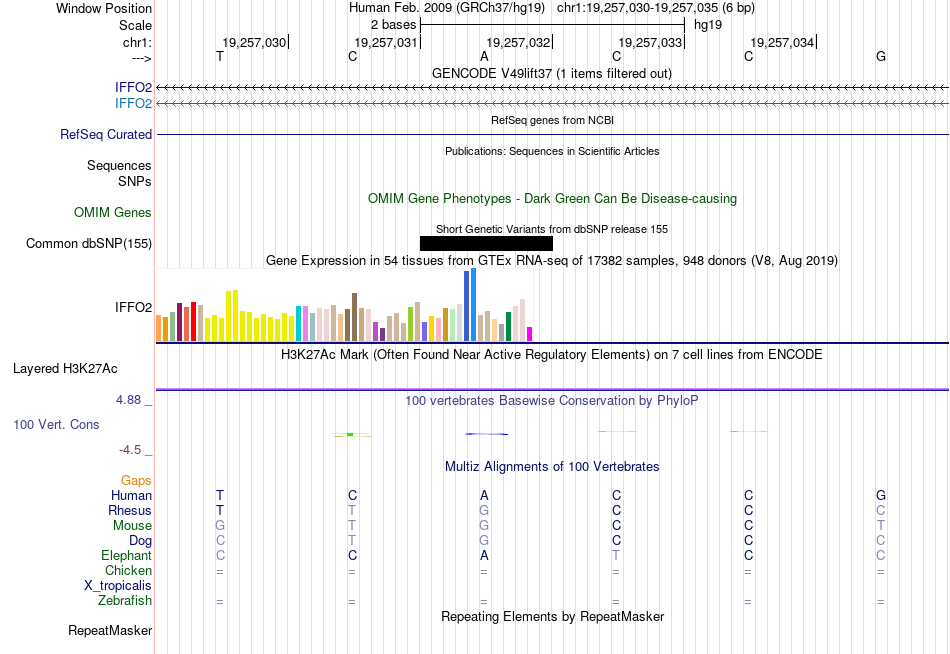The image size is (950, 654).
Task: Click the 100 Vert. Cons label
Action: click(56, 425)
